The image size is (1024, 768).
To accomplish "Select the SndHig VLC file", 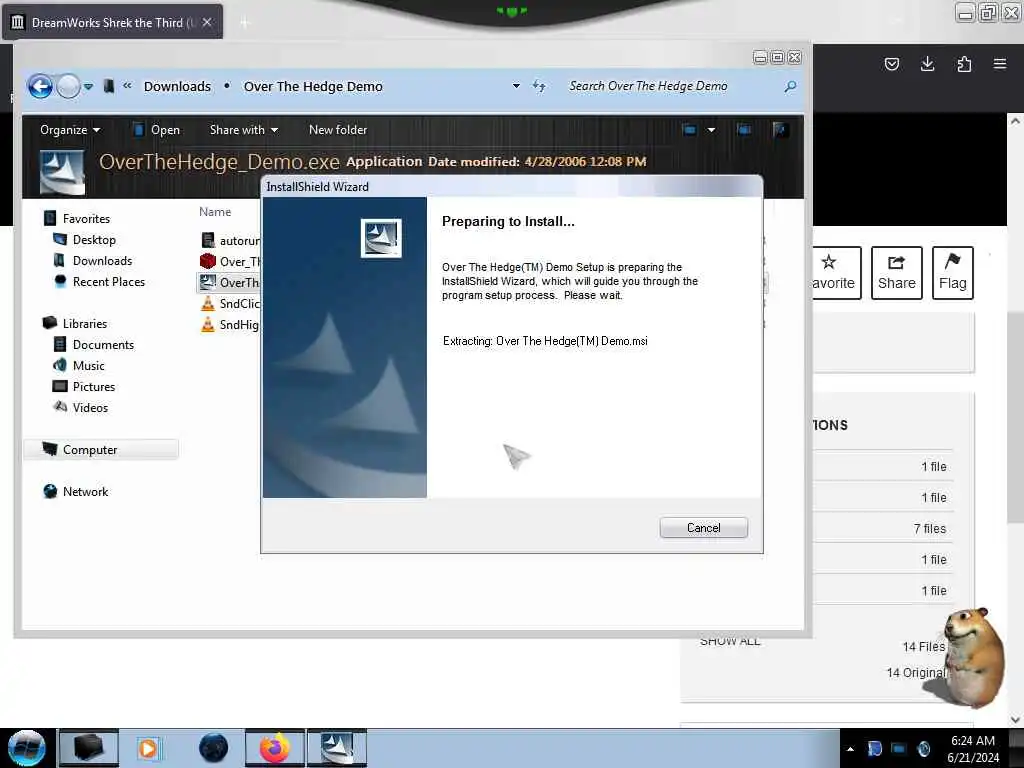I will [230, 325].
